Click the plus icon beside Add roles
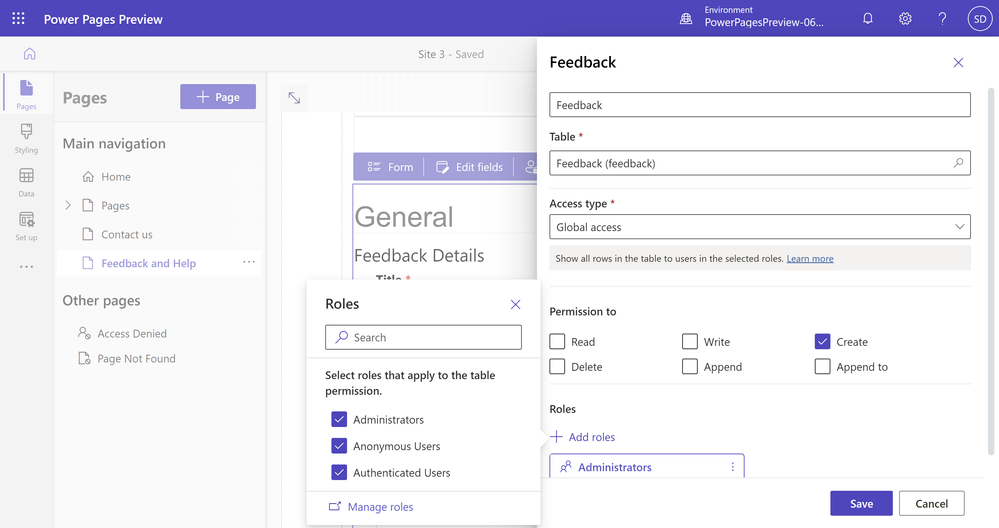This screenshot has width=999, height=528. click(x=556, y=437)
